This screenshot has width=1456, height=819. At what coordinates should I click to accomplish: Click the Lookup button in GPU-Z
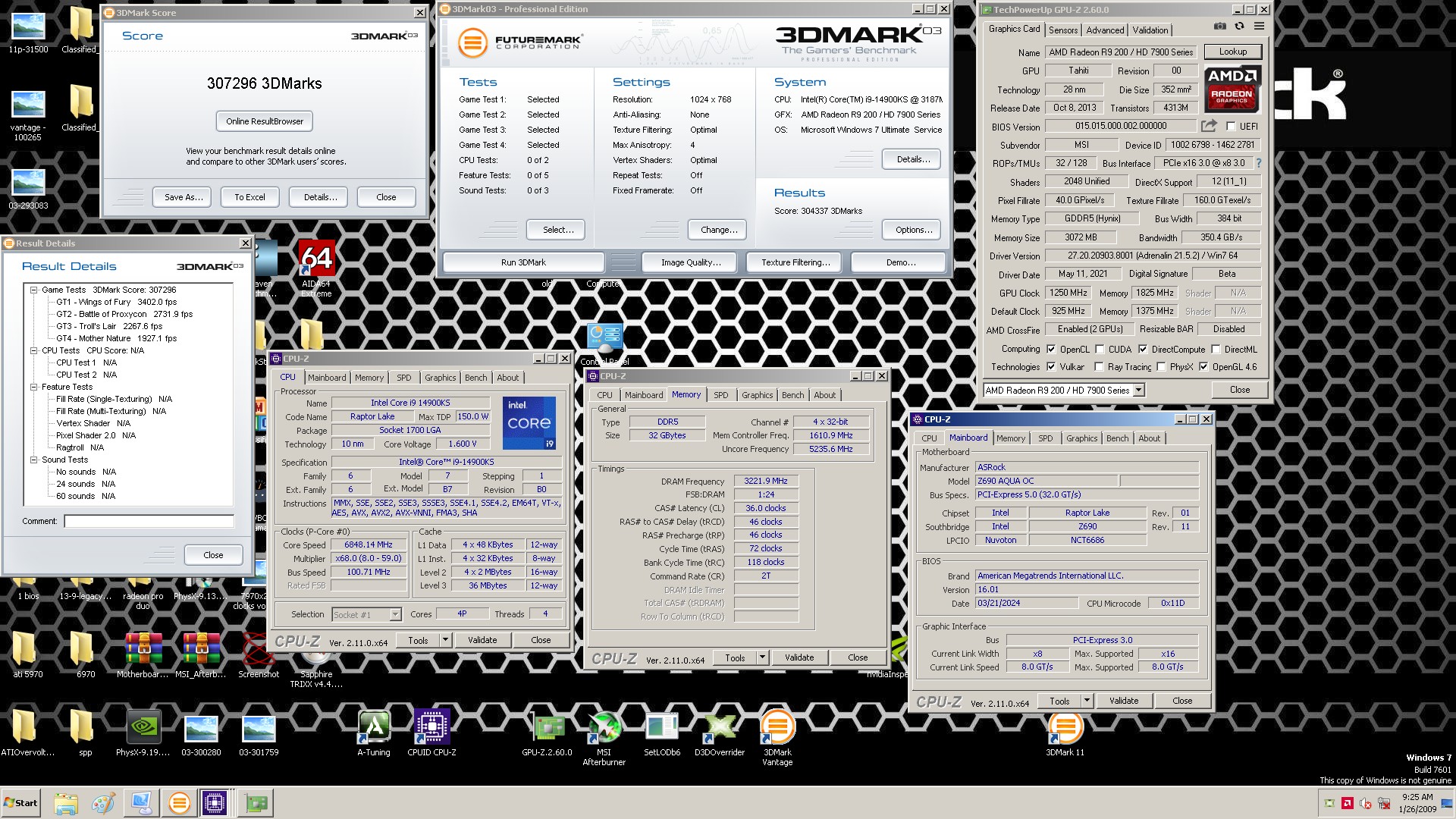tap(1233, 52)
